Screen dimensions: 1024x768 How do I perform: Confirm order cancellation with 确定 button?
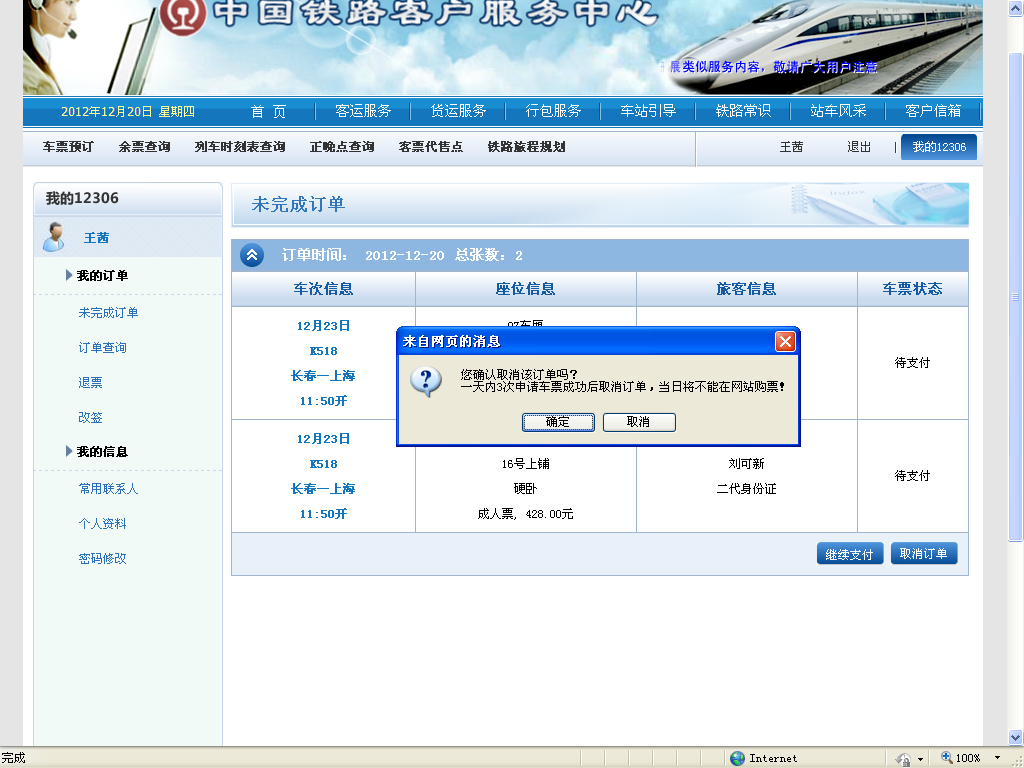(558, 422)
